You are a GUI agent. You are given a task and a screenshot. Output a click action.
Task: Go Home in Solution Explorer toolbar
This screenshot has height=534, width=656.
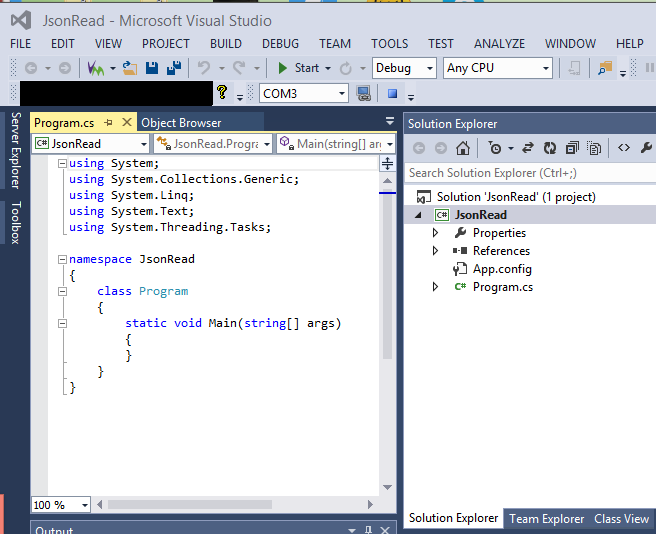tap(463, 148)
